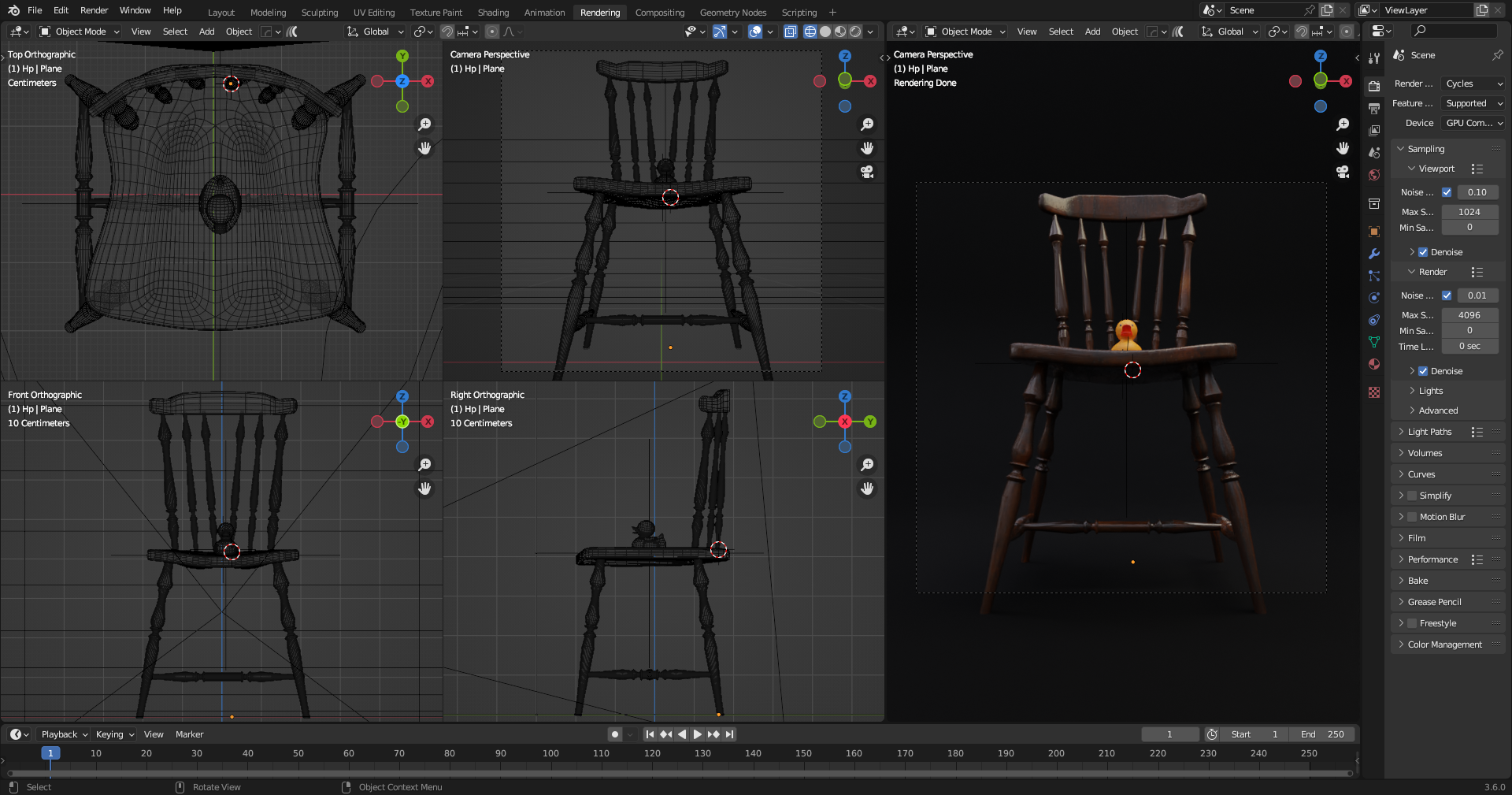Open the Output properties tab icon
The height and width of the screenshot is (795, 1512).
[x=1374, y=108]
